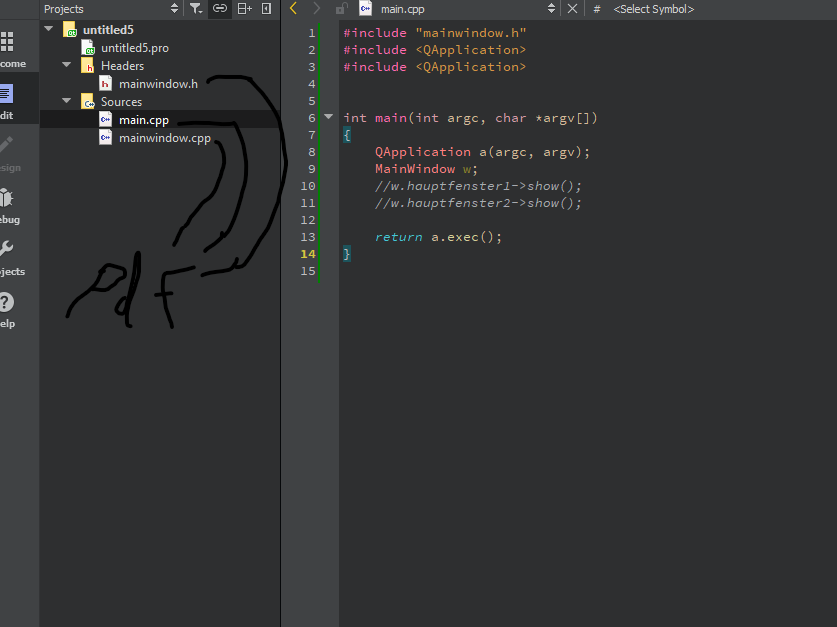
Task: Switch to Edit mode in sidebar
Action: click(7, 96)
